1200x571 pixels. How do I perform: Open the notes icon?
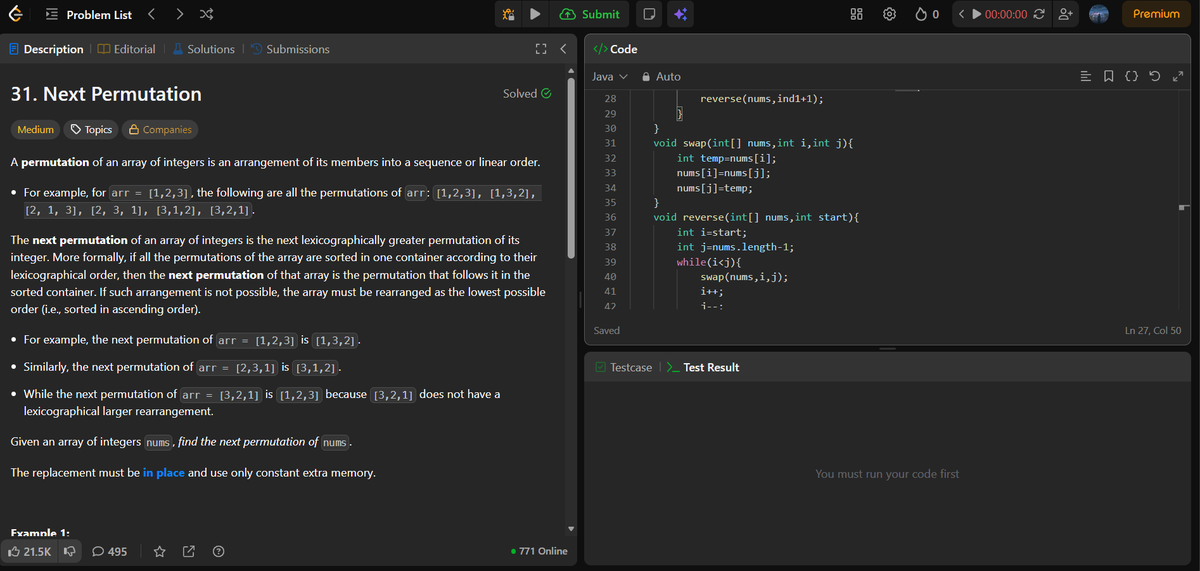[649, 15]
